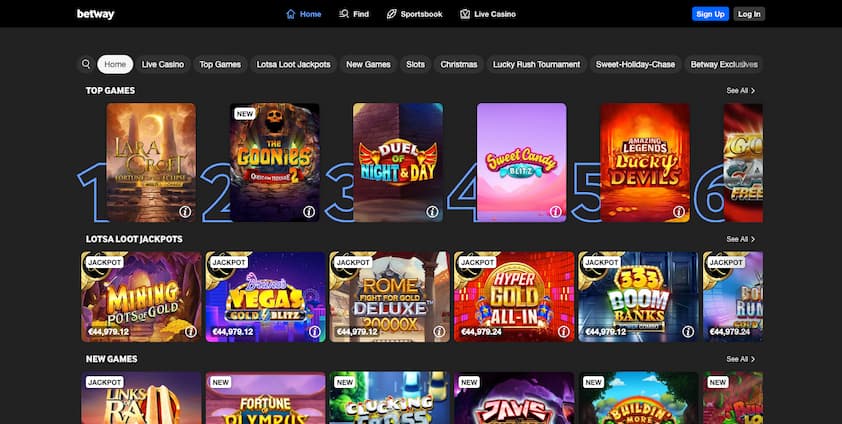The height and width of the screenshot is (424, 842).
Task: Open info icon on Vegas Gold Blitz tile
Action: (x=315, y=332)
